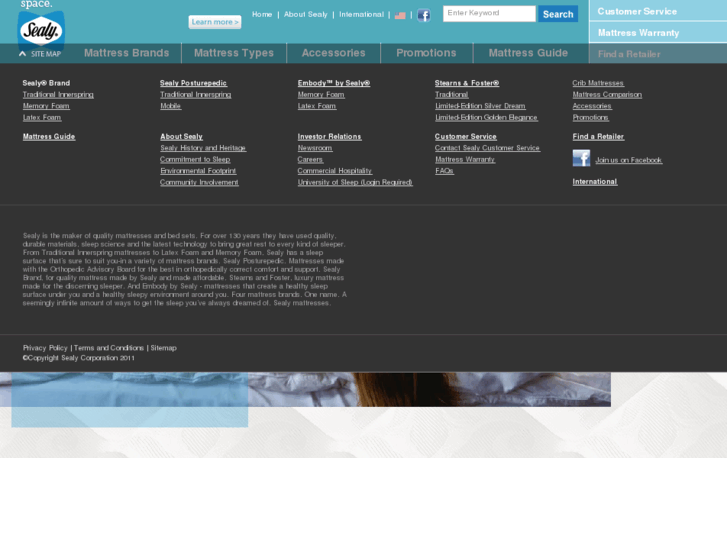The image size is (727, 545).
Task: Open Environmental Footprint link
Action: pyautogui.click(x=198, y=171)
